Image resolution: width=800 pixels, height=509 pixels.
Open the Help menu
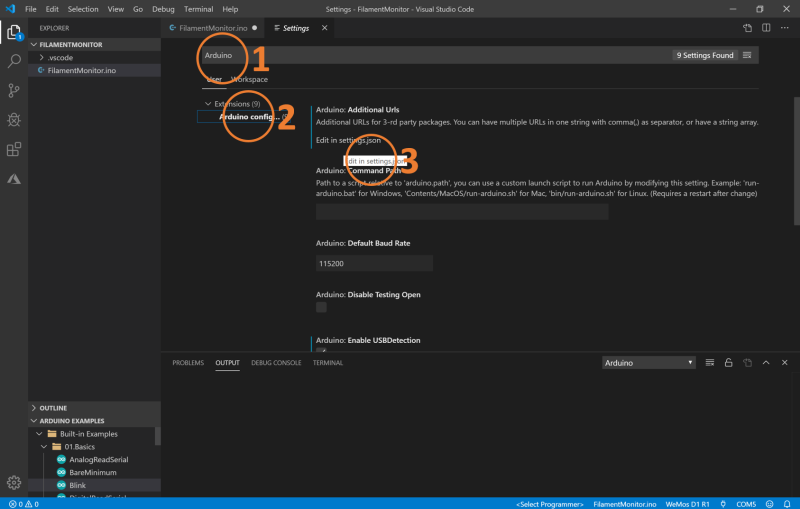click(230, 9)
